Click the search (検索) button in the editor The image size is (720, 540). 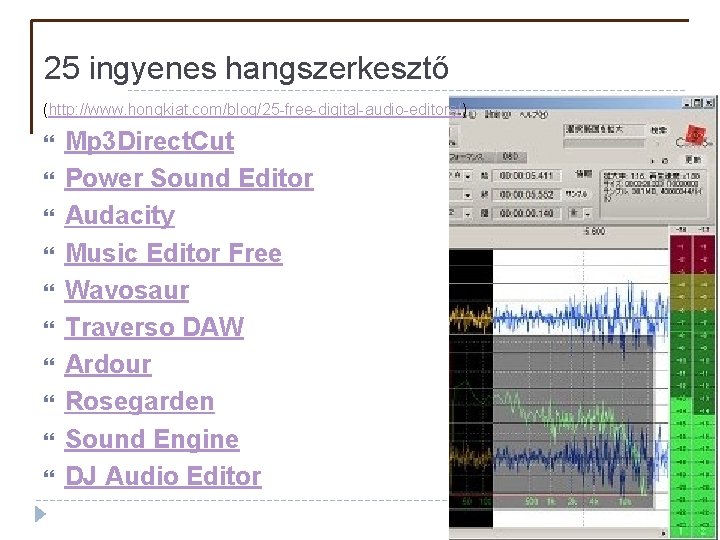658,130
